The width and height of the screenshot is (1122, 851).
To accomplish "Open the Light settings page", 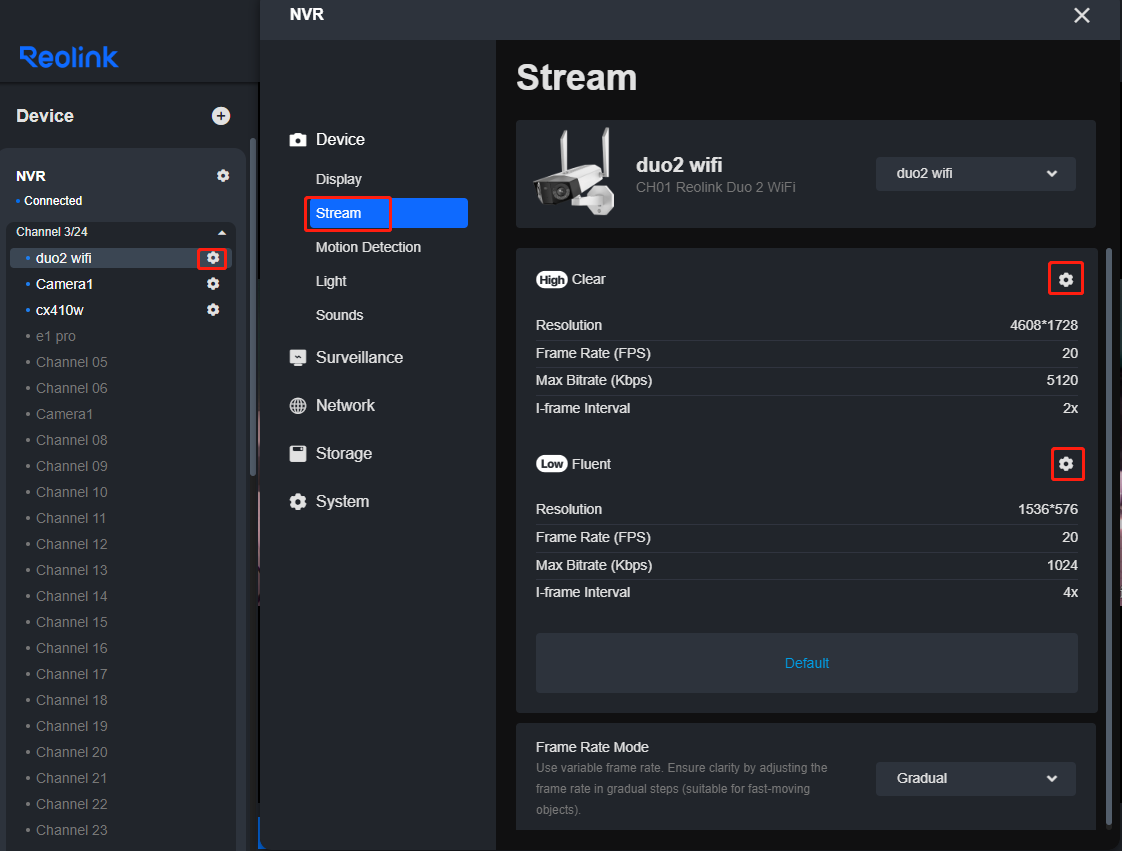I will coord(331,281).
